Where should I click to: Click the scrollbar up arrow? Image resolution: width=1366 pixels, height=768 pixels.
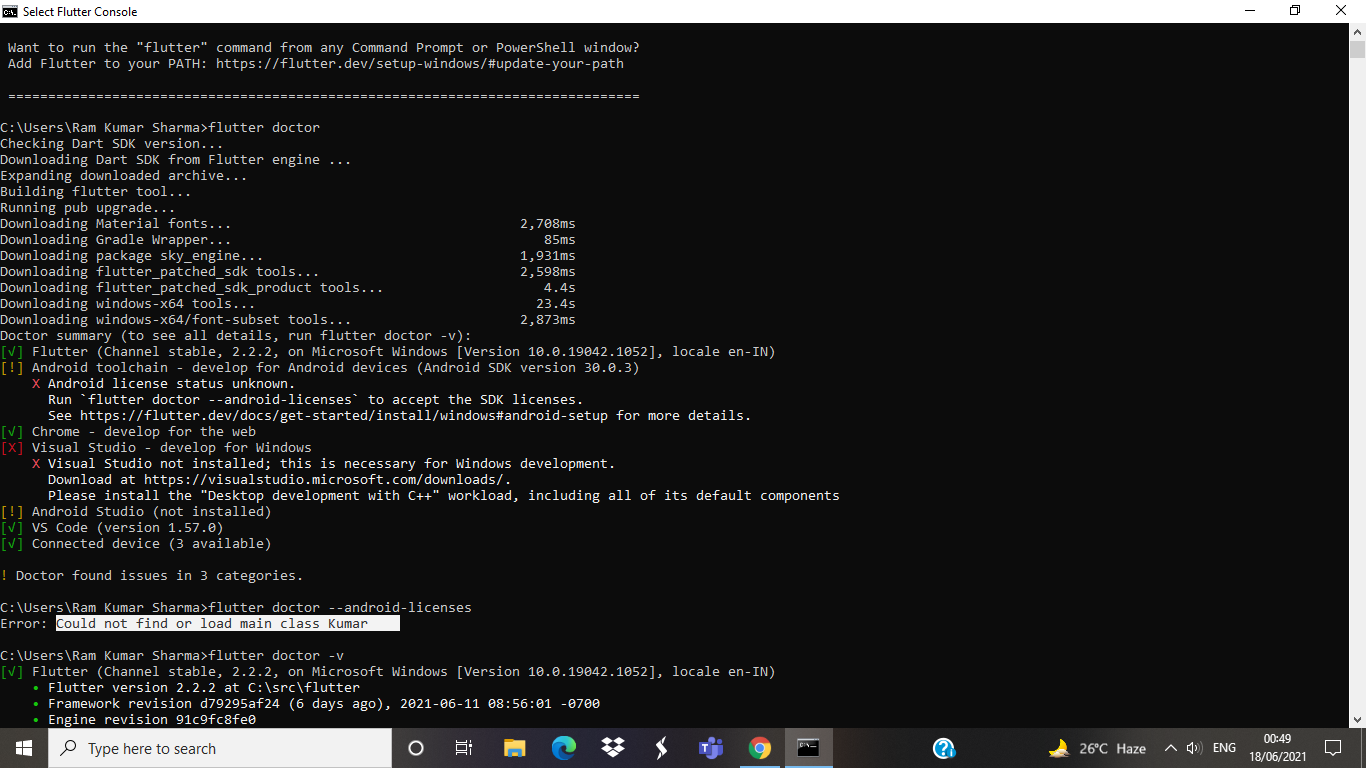point(1358,32)
